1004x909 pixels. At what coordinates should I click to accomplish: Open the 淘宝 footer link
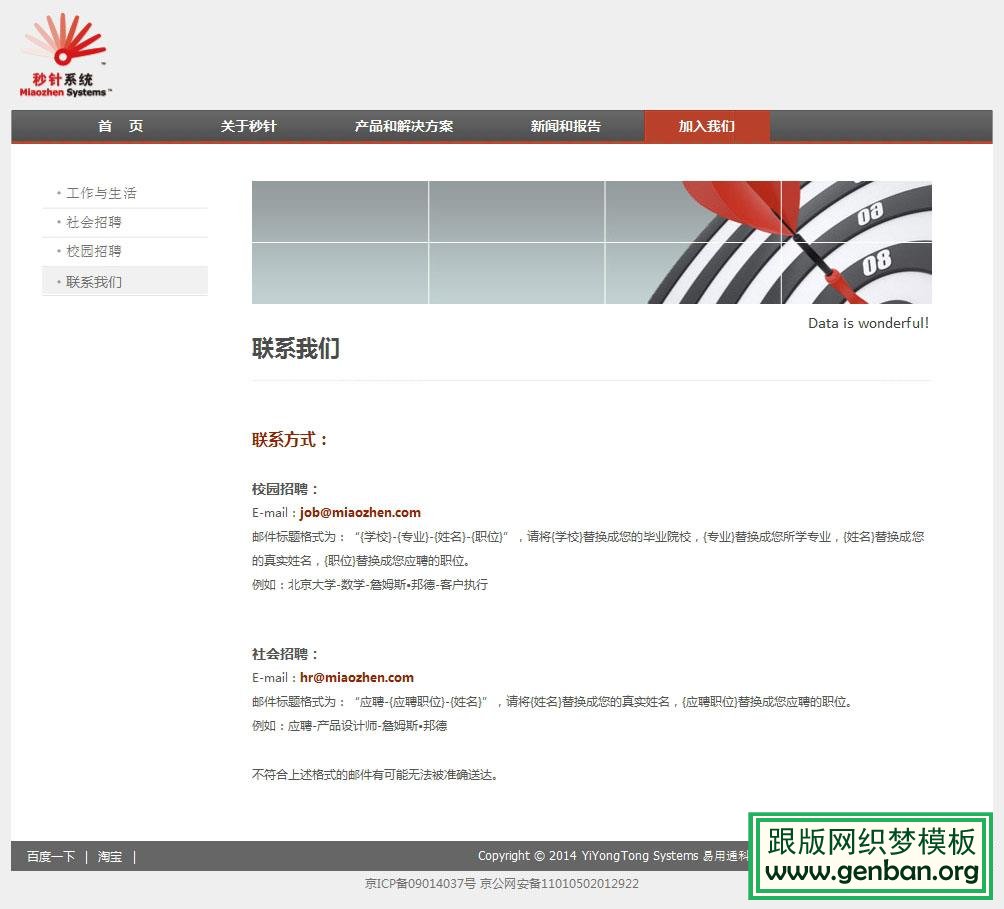pyautogui.click(x=109, y=856)
